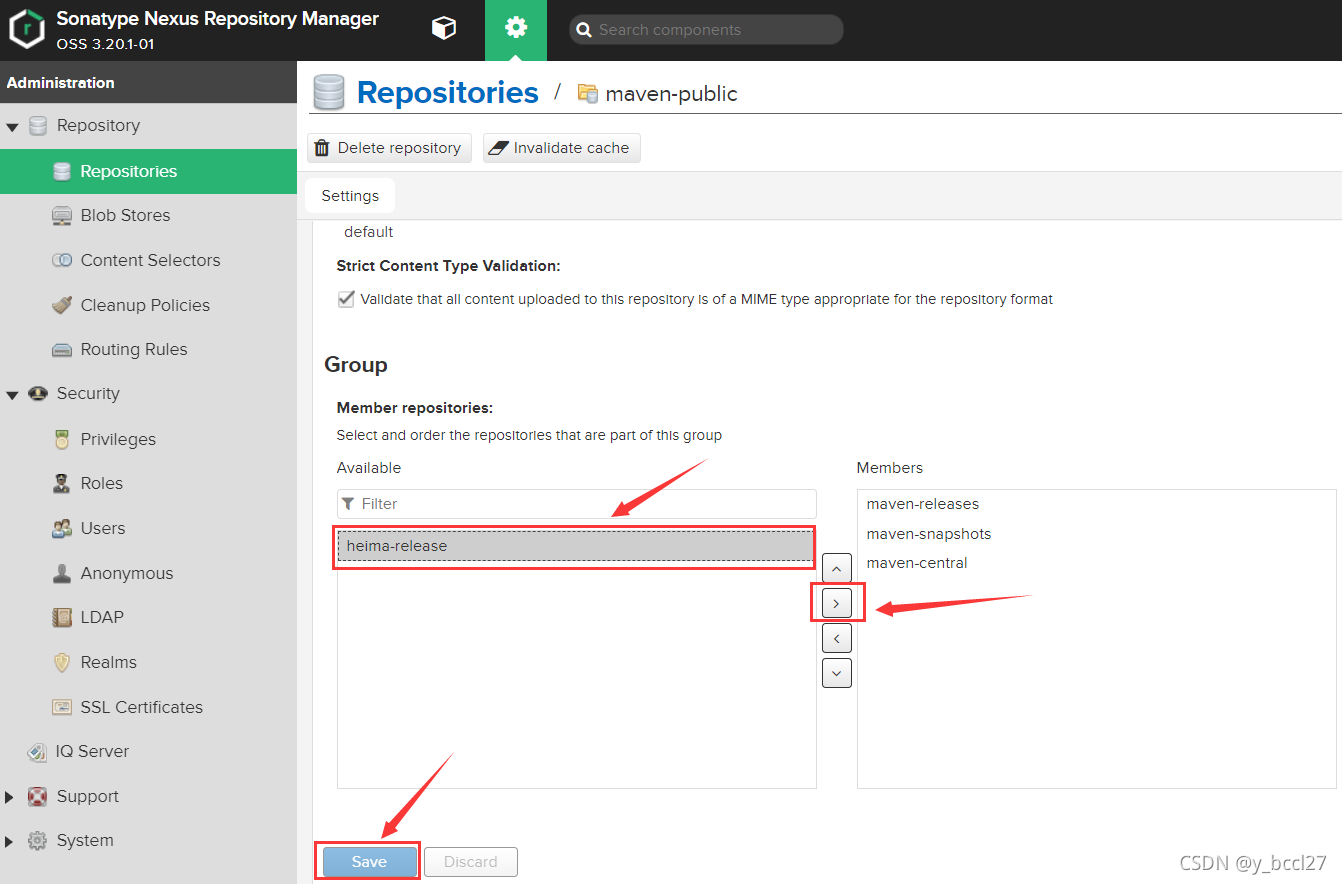Viewport: 1342px width, 884px height.
Task: Click the Repository section database icon
Action: [x=38, y=126]
